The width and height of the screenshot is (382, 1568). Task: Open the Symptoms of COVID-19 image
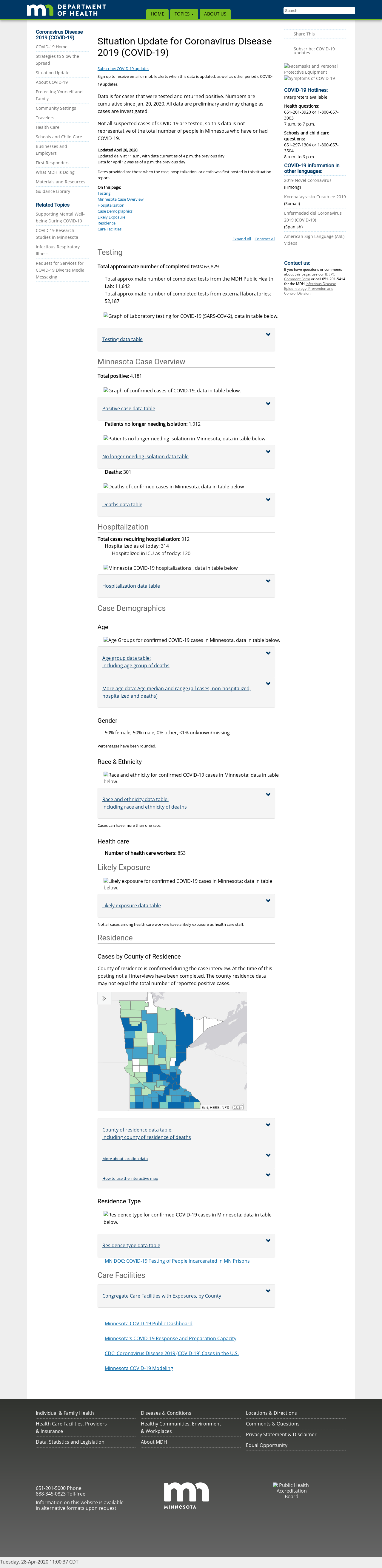click(309, 78)
